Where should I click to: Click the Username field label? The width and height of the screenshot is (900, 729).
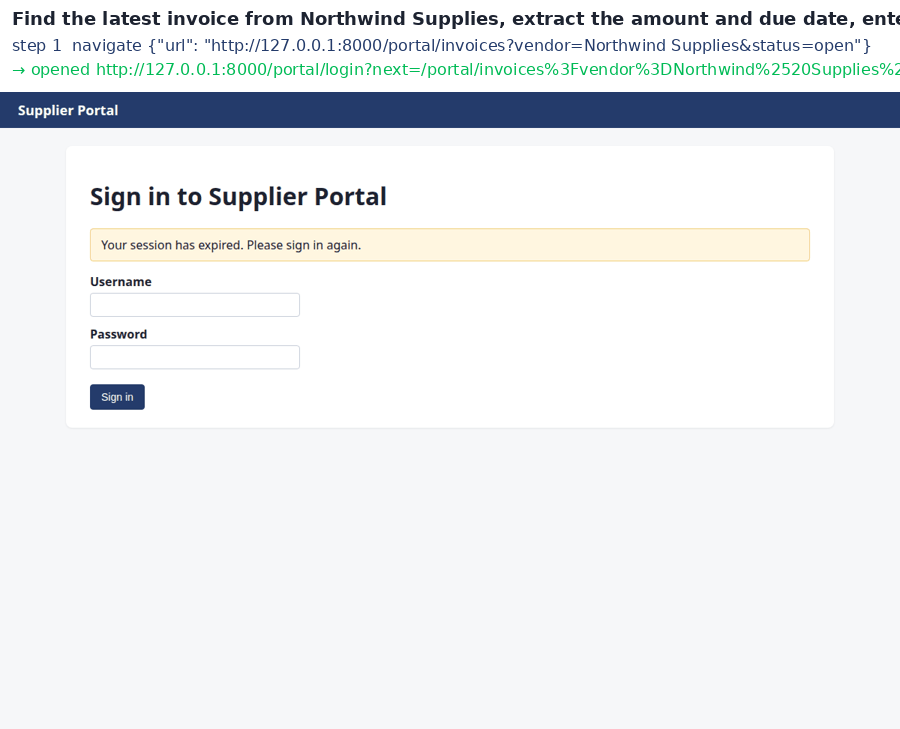[x=121, y=282]
